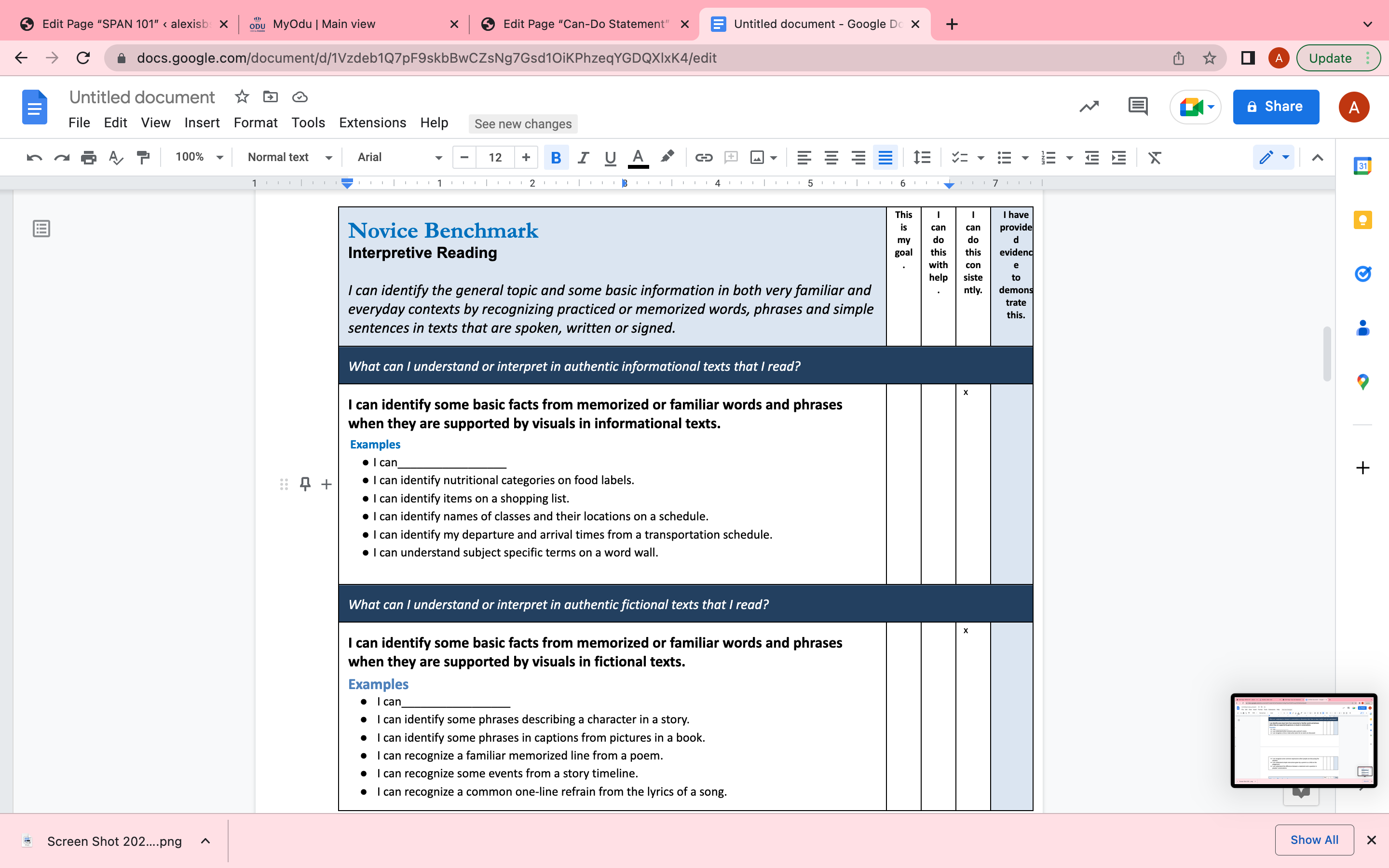
Task: Toggle Bold formatting button
Action: tap(556, 157)
